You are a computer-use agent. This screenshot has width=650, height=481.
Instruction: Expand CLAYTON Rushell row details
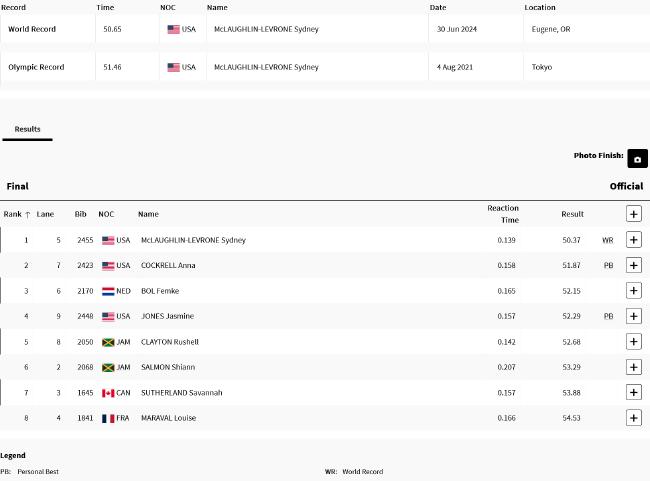tap(633, 342)
